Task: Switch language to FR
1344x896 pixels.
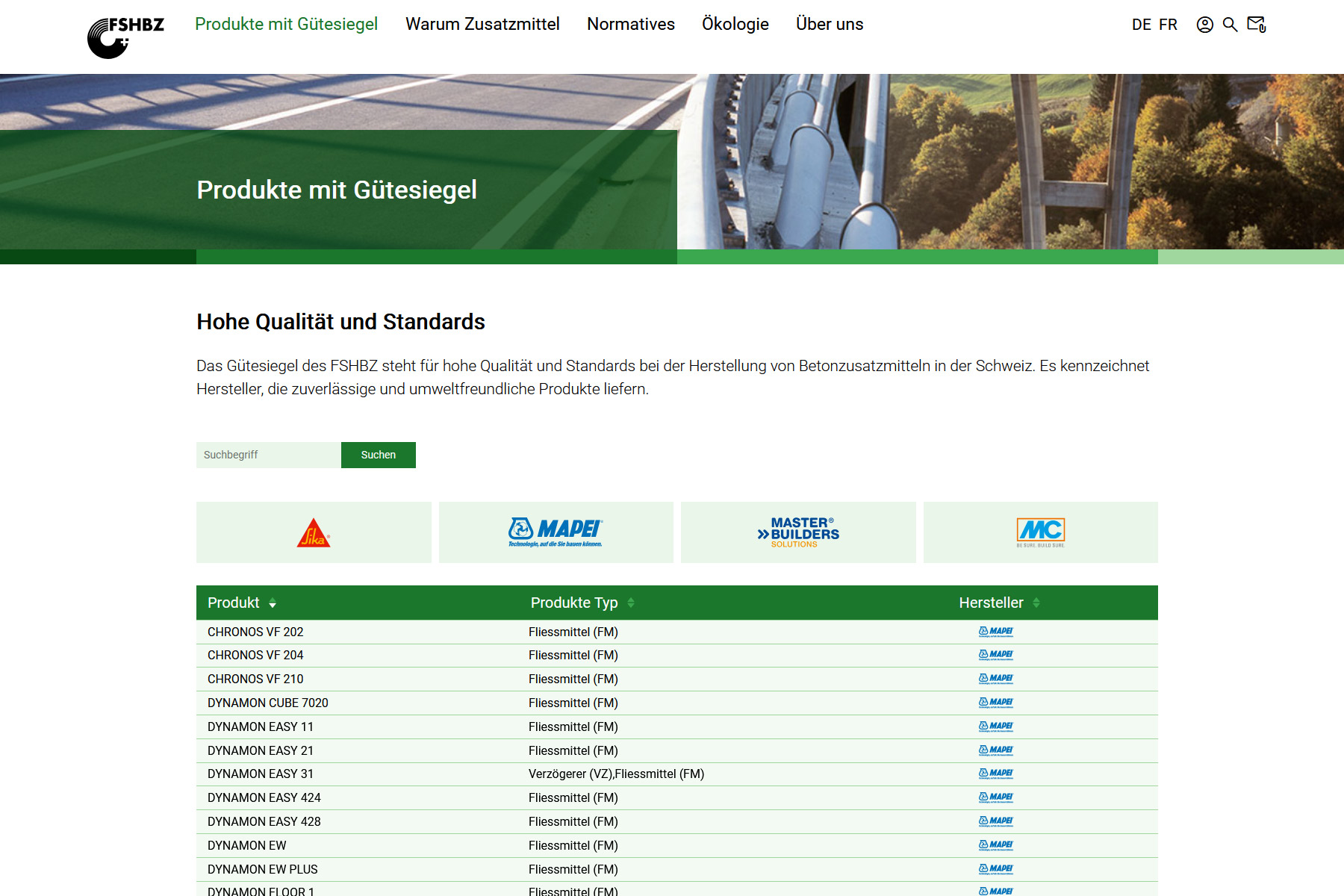Action: pyautogui.click(x=1168, y=25)
